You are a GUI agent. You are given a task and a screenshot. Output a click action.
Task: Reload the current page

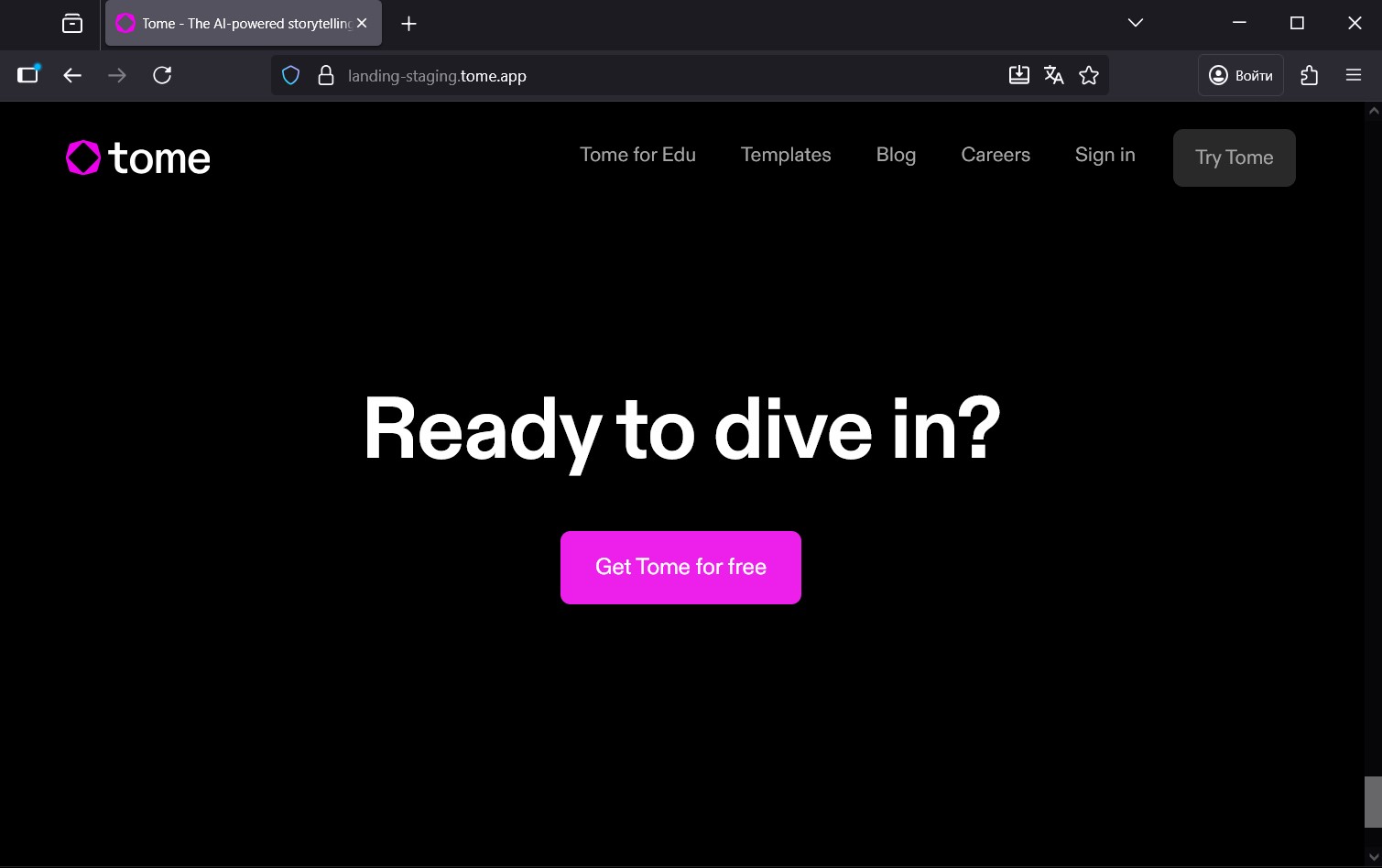[162, 75]
